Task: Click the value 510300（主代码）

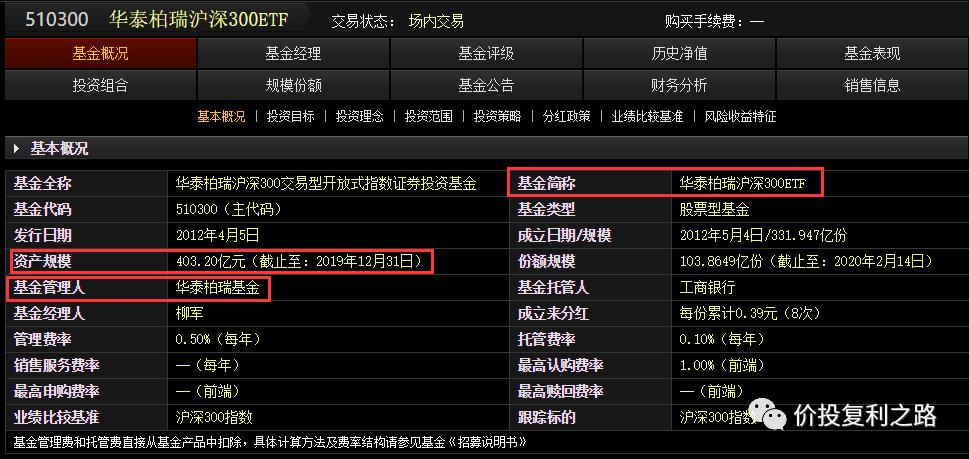Action: coord(229,209)
